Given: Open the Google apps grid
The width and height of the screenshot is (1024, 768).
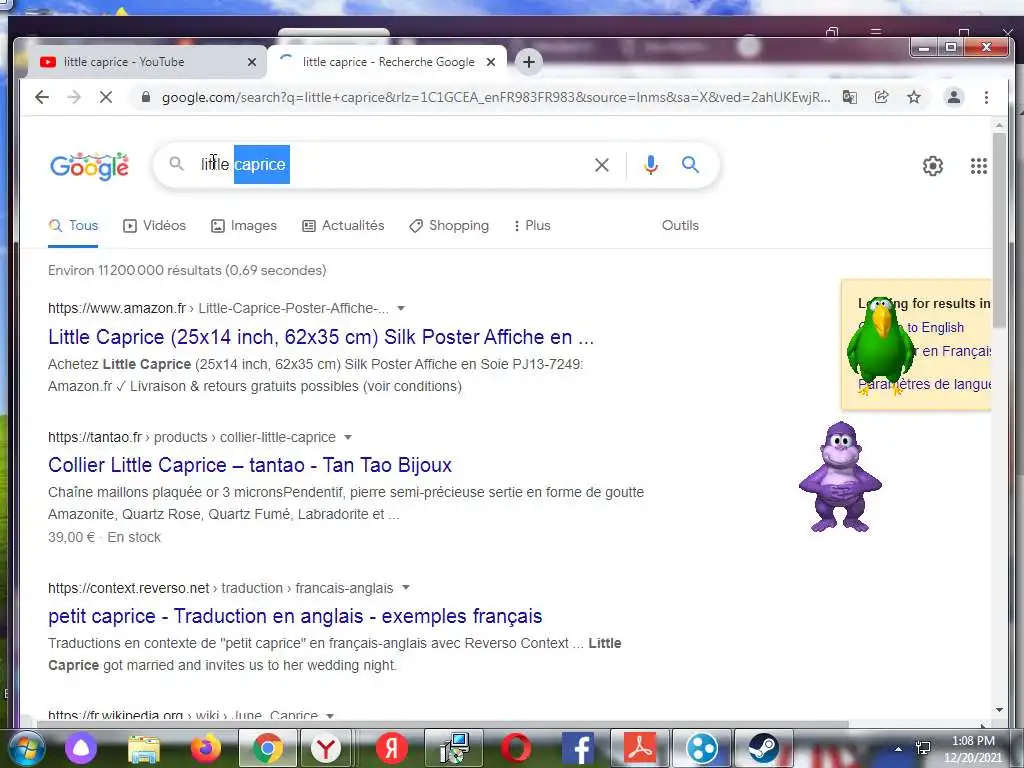Looking at the screenshot, I should click(978, 166).
